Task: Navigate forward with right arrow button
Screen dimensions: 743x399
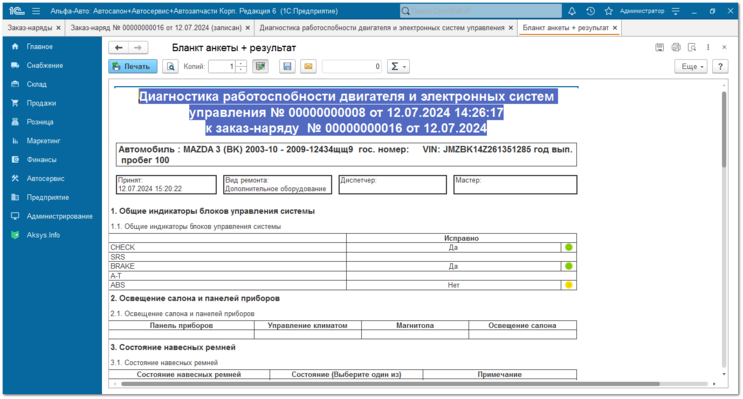Action: point(138,47)
